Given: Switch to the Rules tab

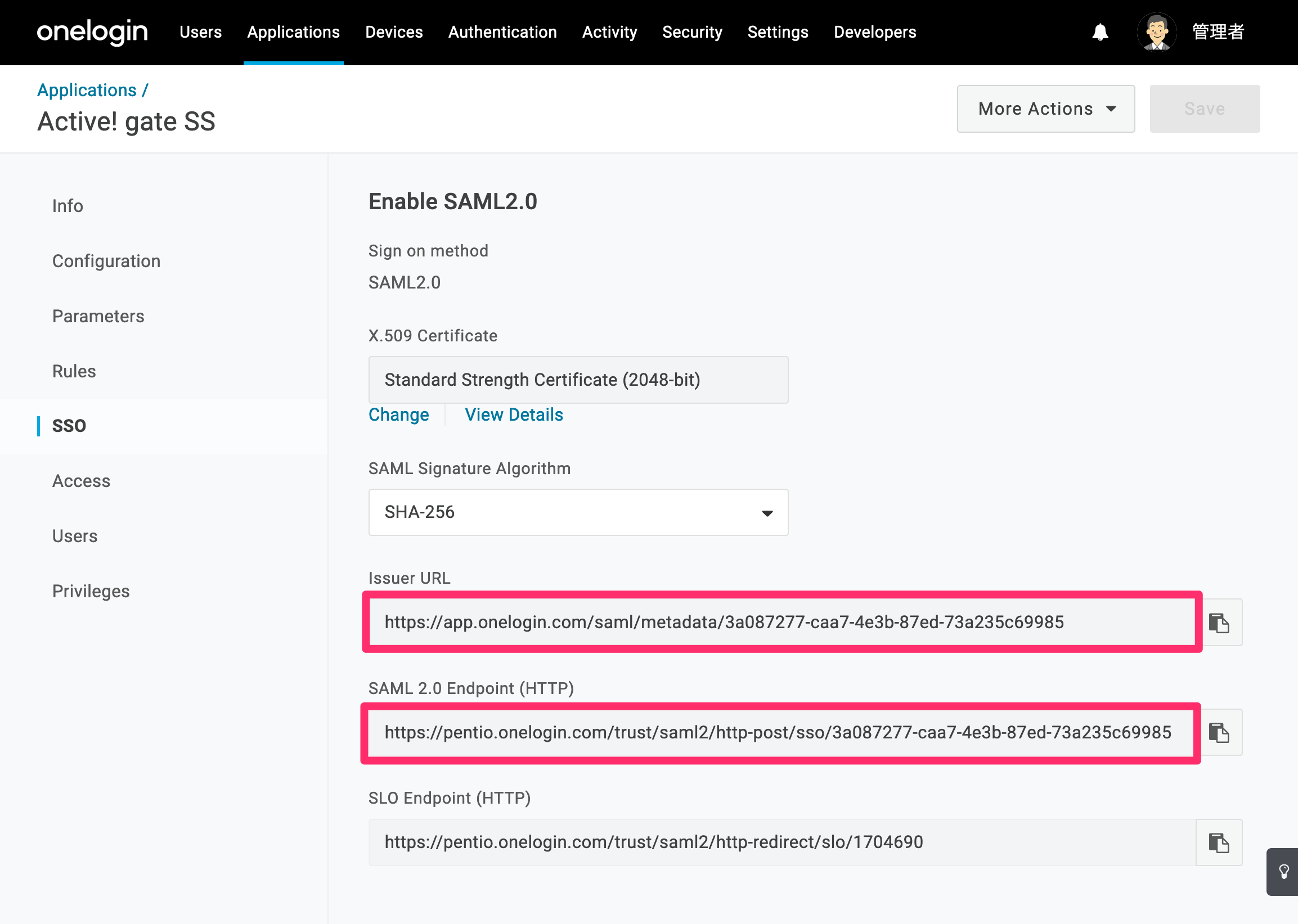Looking at the screenshot, I should tap(74, 371).
